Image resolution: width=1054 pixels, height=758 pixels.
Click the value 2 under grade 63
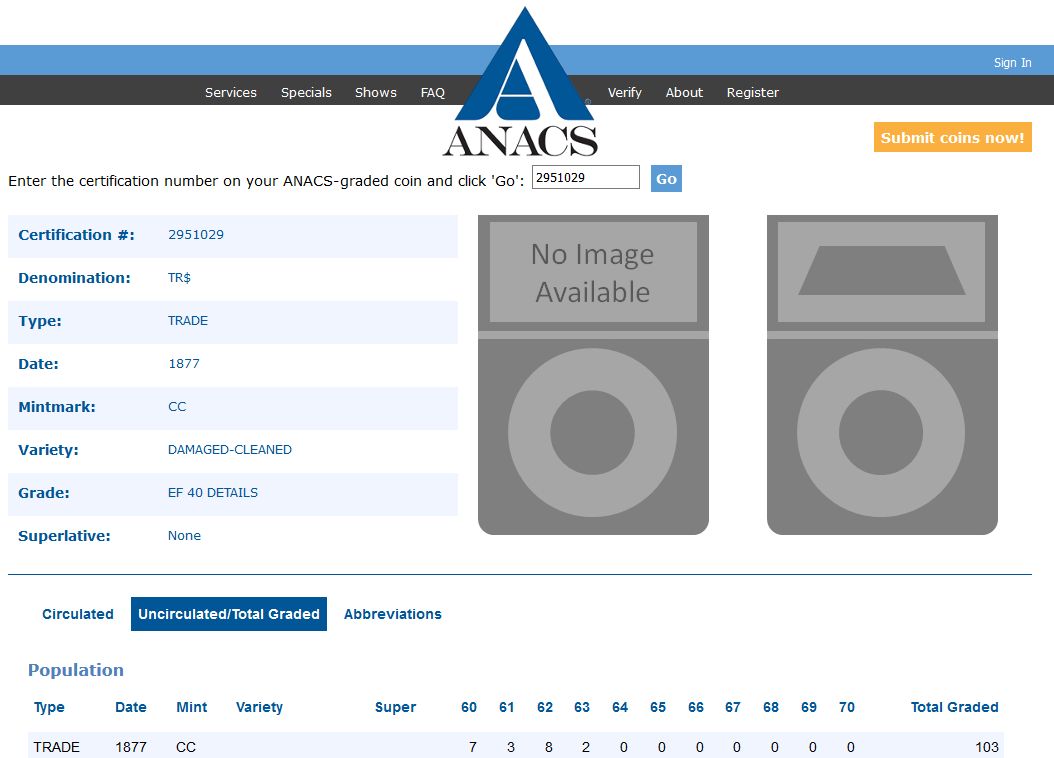[585, 747]
